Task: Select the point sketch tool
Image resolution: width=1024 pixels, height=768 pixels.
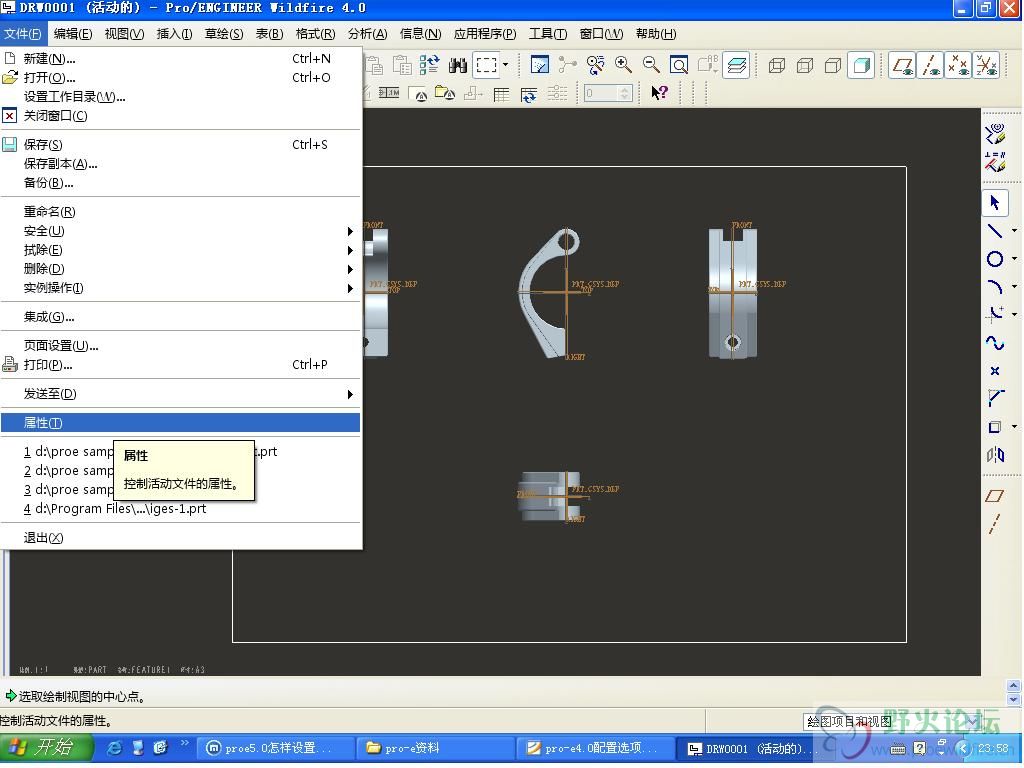Action: pyautogui.click(x=994, y=371)
